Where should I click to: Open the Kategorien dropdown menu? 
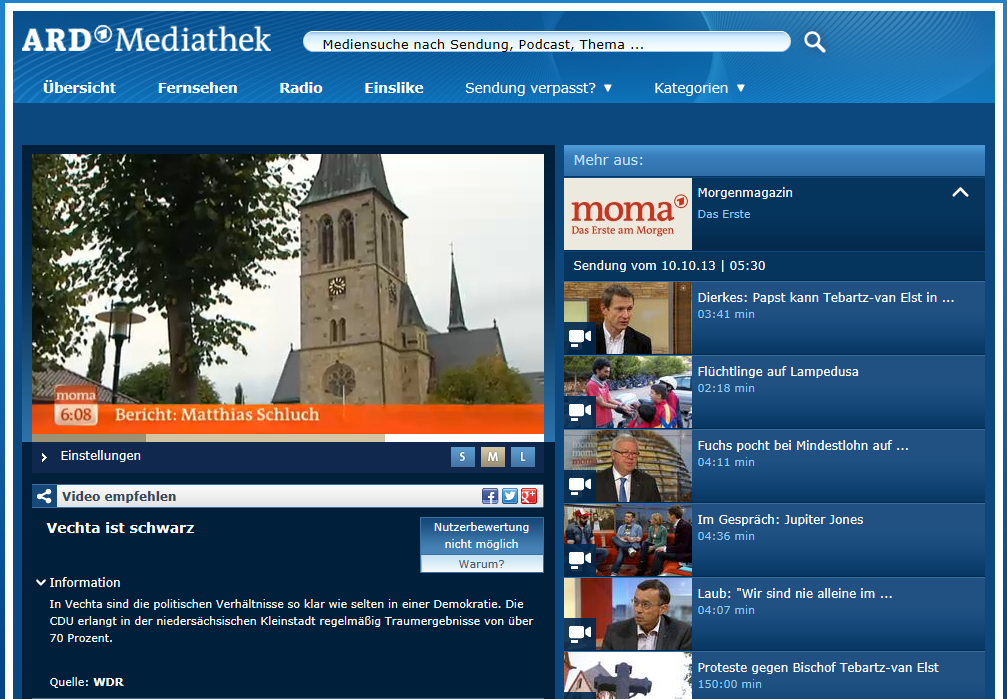[x=699, y=88]
